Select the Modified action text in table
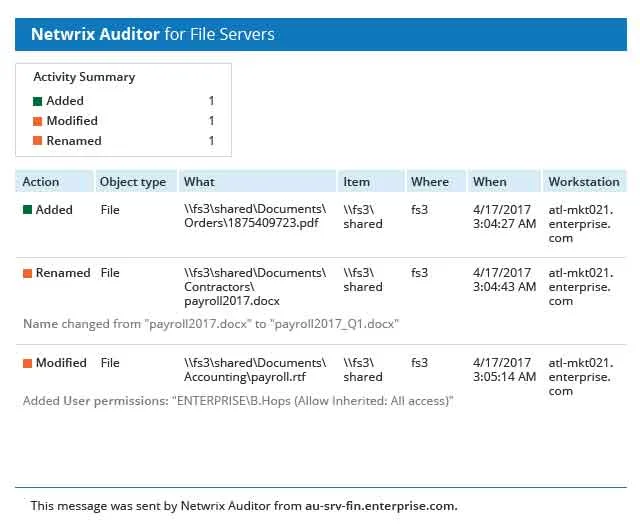Screen dimensions: 640x530 coord(61,363)
